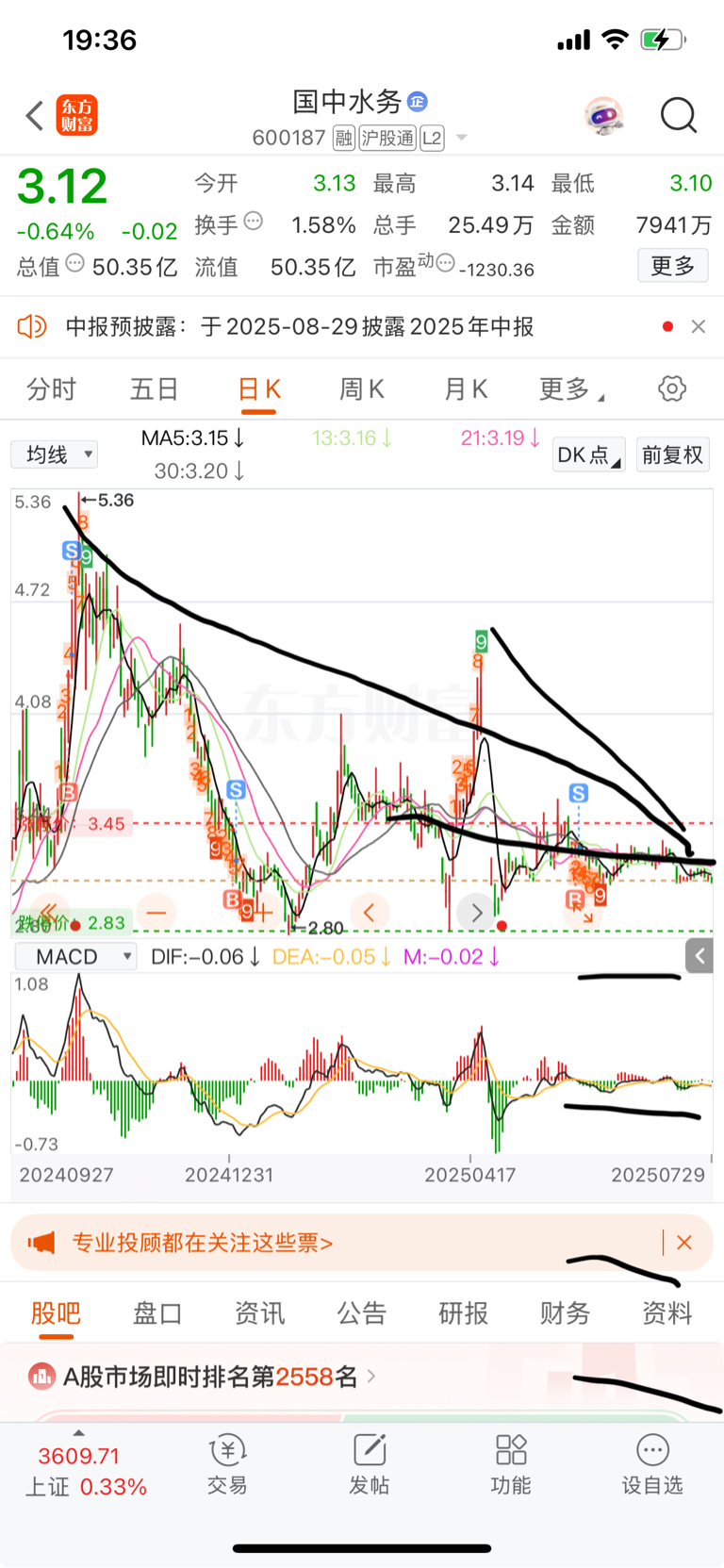The height and width of the screenshot is (1568, 724).
Task: Tap the blue S marker near 20250729
Action: coord(579,793)
